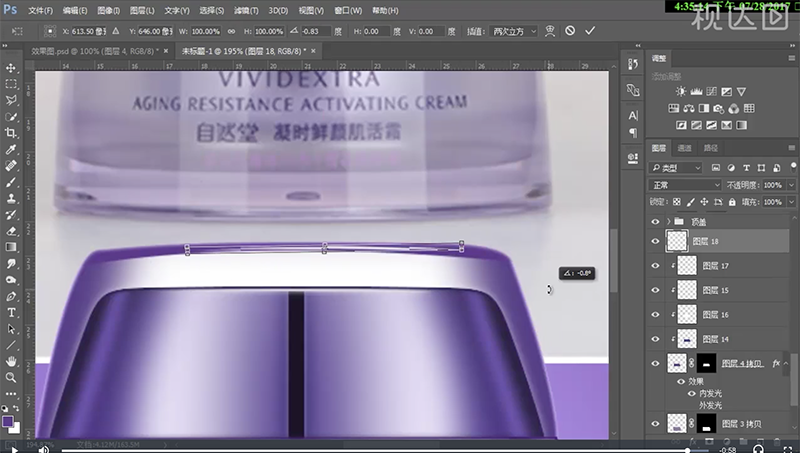Select the Path Selection tool

pyautogui.click(x=11, y=329)
